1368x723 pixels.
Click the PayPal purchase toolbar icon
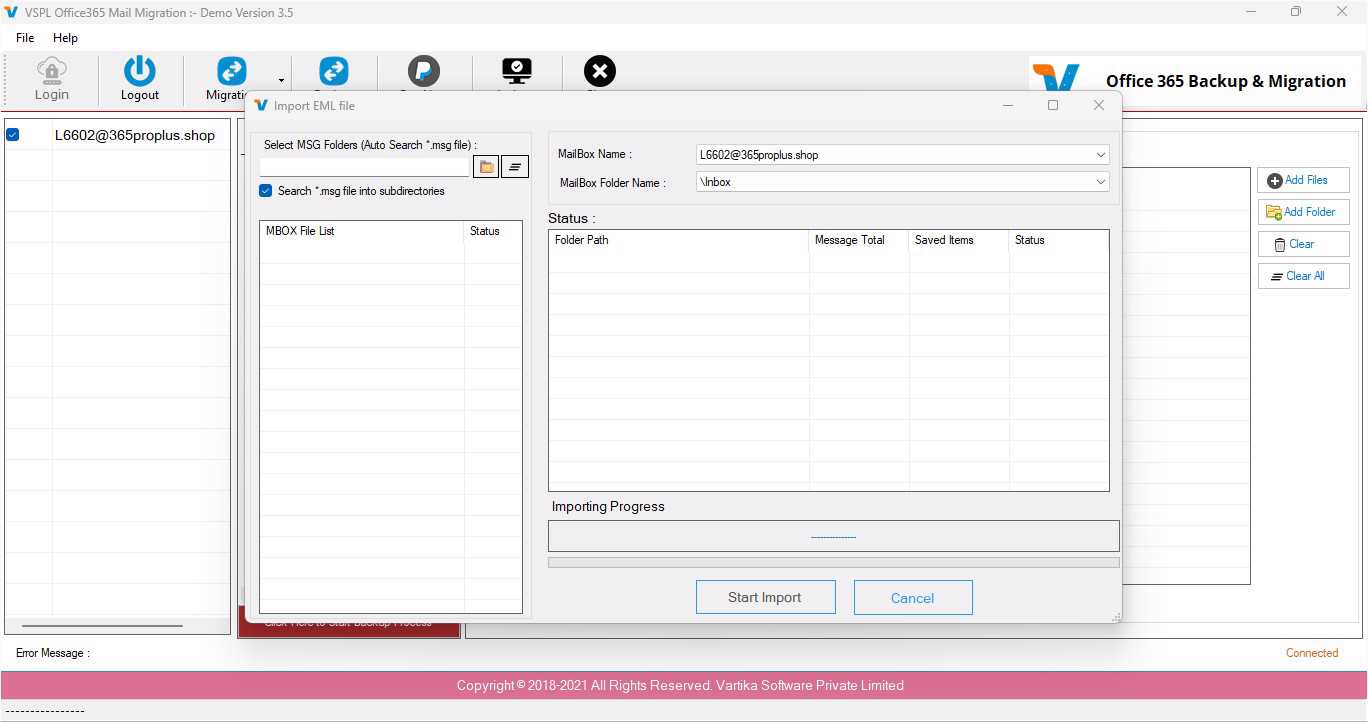click(x=424, y=71)
